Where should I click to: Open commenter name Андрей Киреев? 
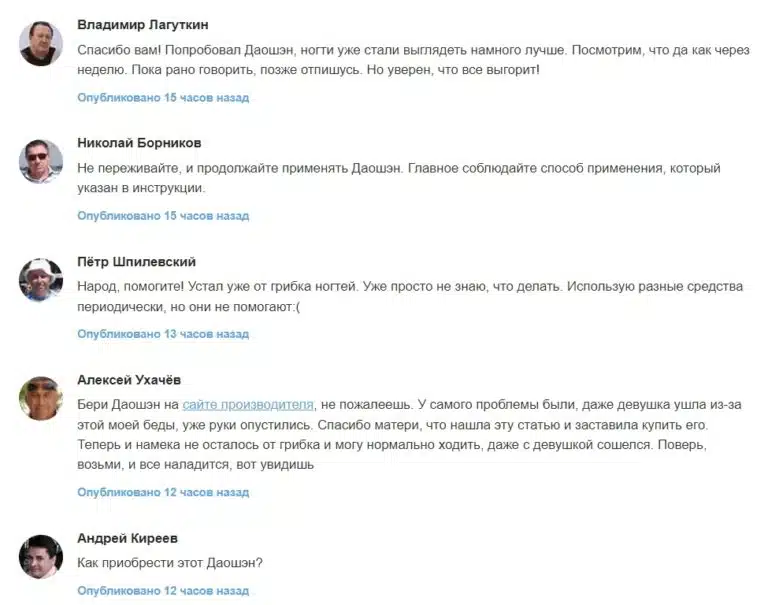click(127, 538)
